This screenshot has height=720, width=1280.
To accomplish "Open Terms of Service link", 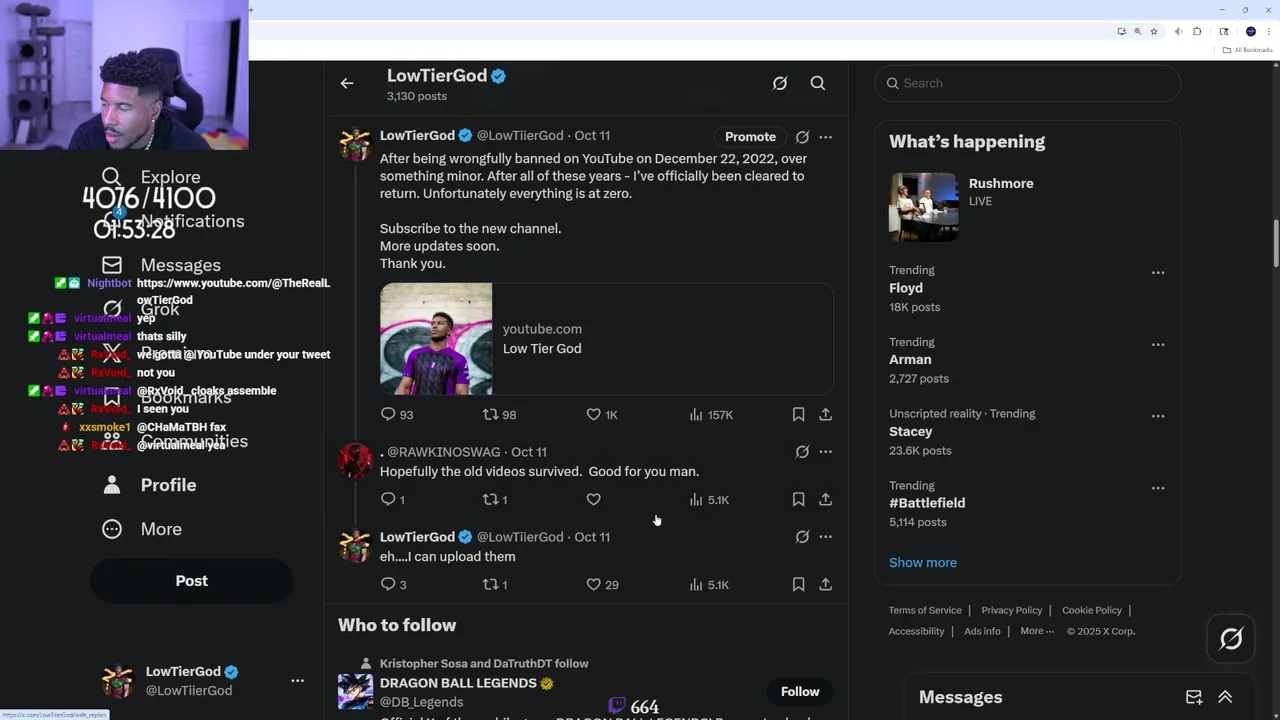I will (x=925, y=610).
